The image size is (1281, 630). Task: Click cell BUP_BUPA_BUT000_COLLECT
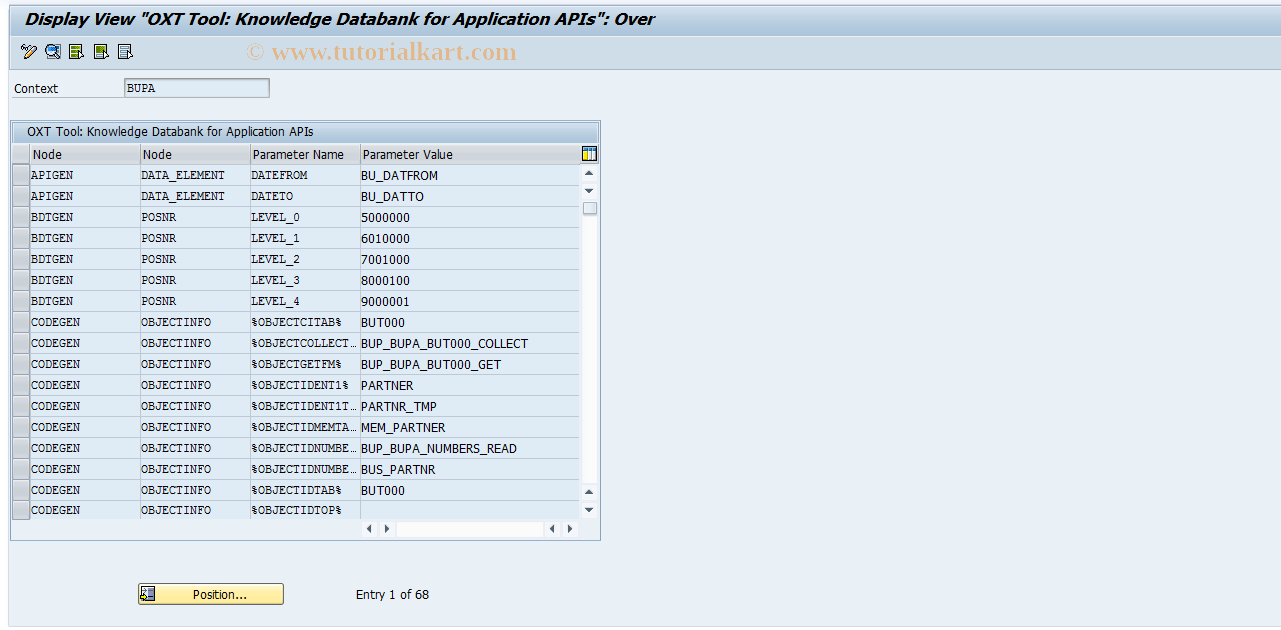469,343
